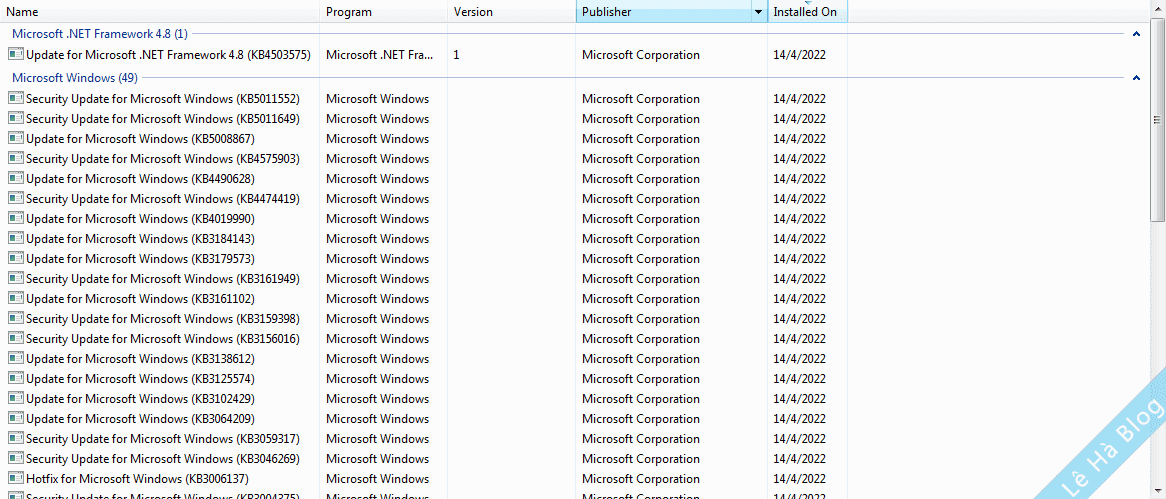The height and width of the screenshot is (499, 1166).
Task: Select Update for Microsoft Windows (KB3102429)
Action: coord(141,399)
